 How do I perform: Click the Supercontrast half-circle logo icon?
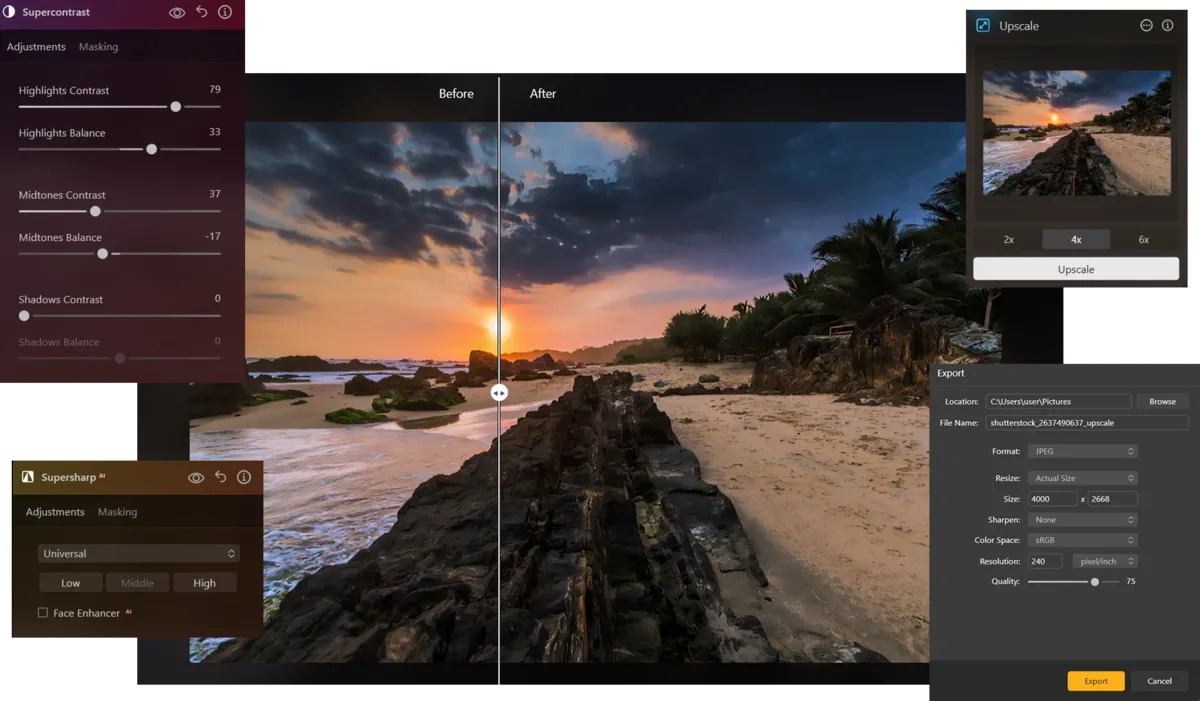9,13
